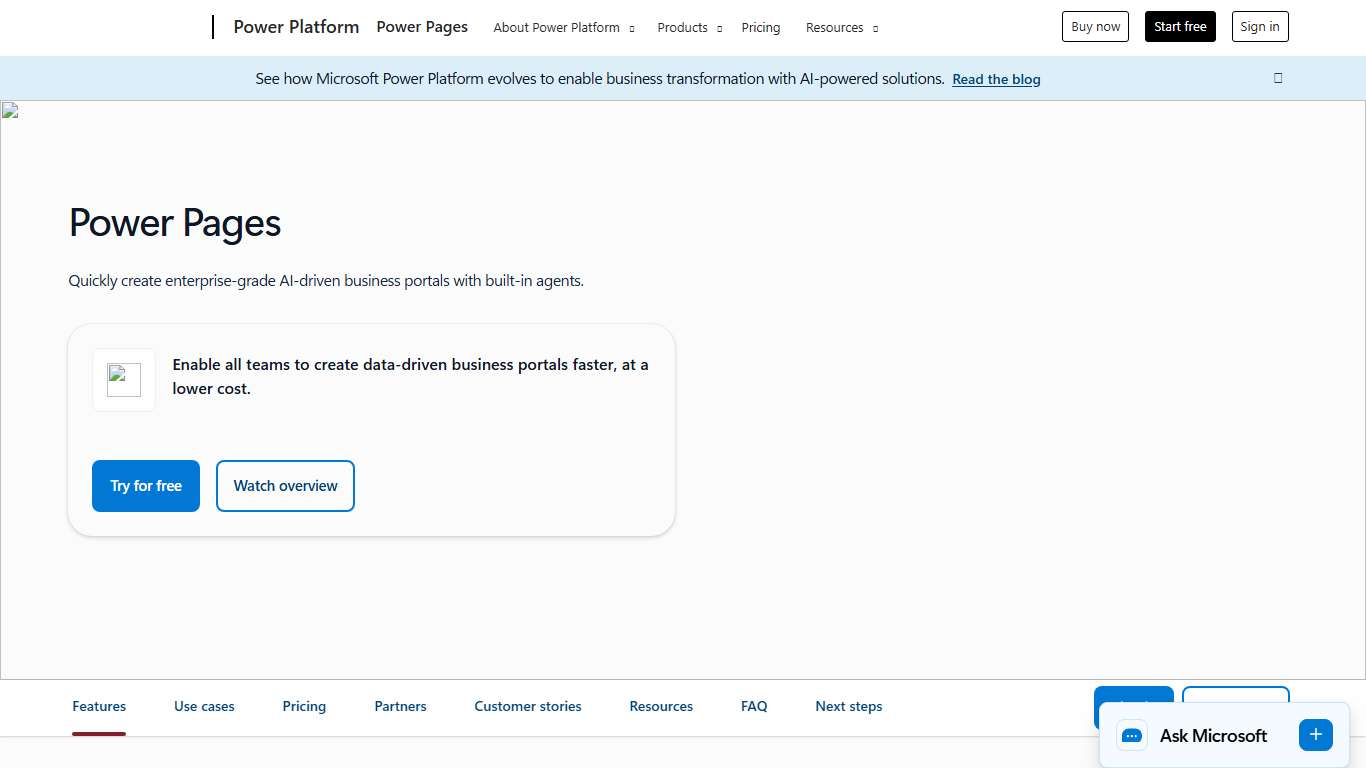The width and height of the screenshot is (1366, 768).
Task: View the Next steps tab
Action: (x=848, y=706)
